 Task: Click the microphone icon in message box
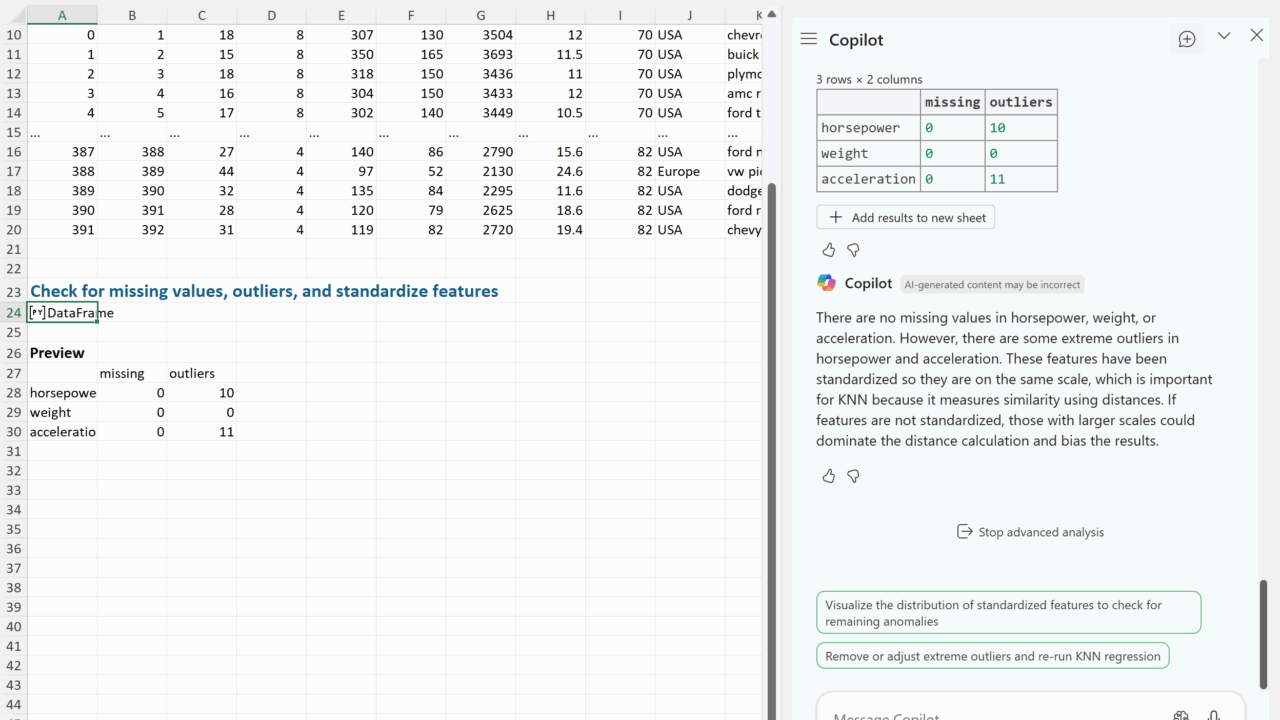coord(1213,714)
